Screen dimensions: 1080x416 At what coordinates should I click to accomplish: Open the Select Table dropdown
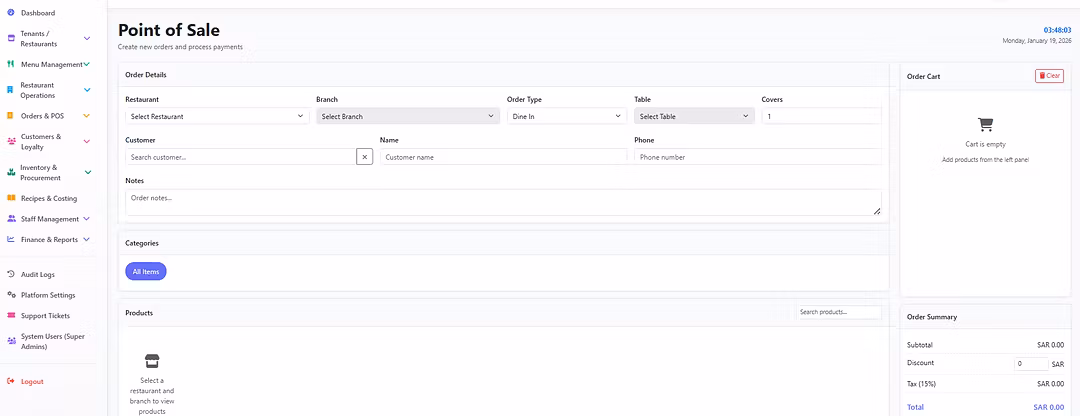click(694, 116)
